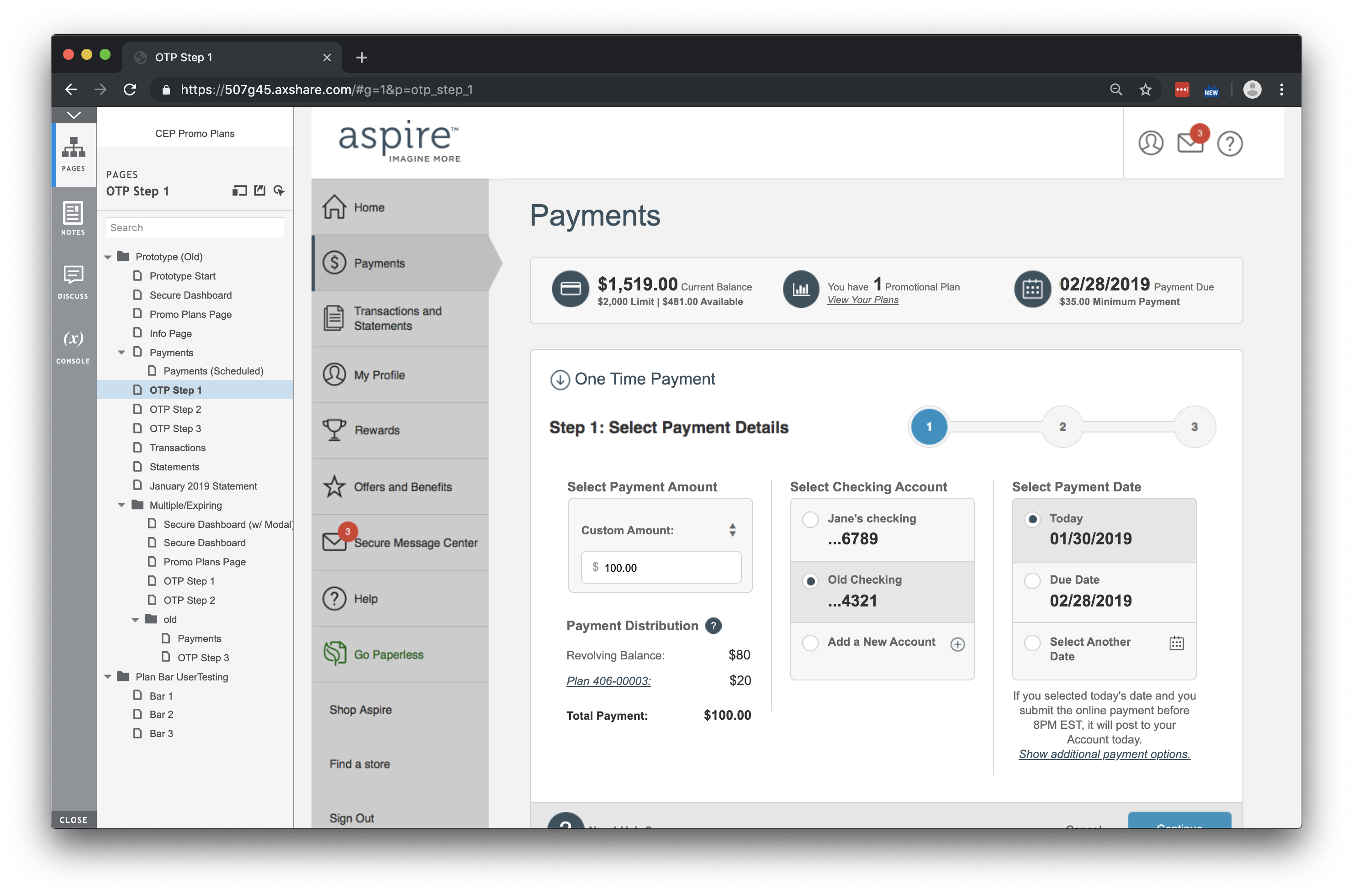The image size is (1353, 896).
Task: Collapse the Prototype (Old) folder
Action: 107,257
